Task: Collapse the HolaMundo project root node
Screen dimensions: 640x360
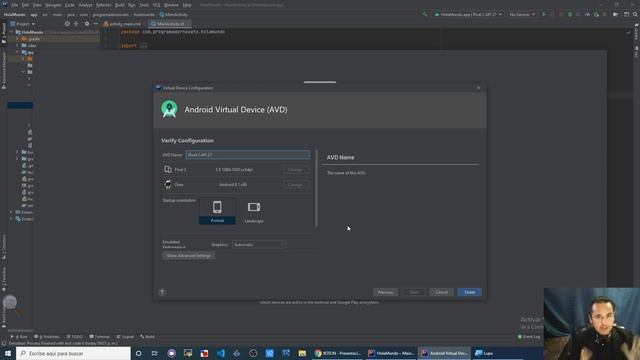Action: (x=11, y=32)
